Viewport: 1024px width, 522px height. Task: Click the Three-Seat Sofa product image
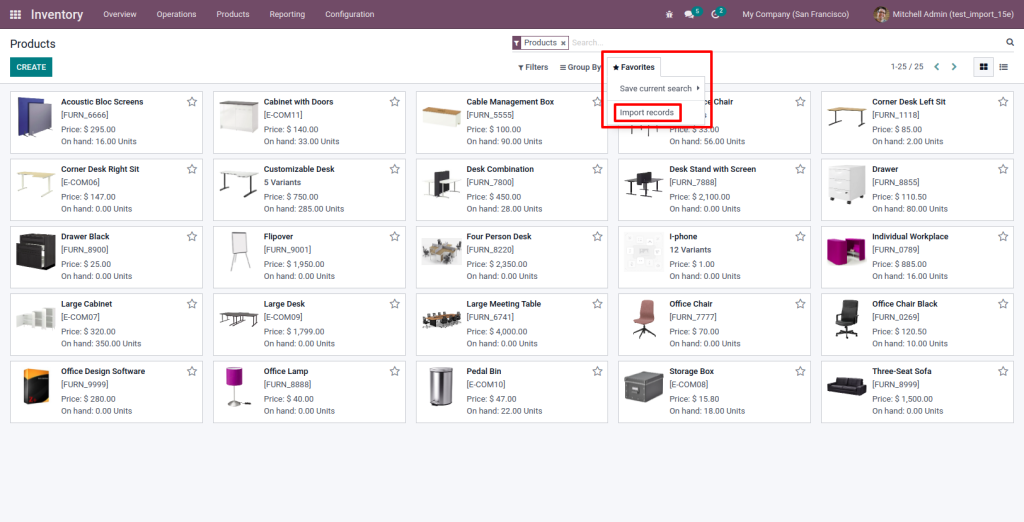point(847,385)
